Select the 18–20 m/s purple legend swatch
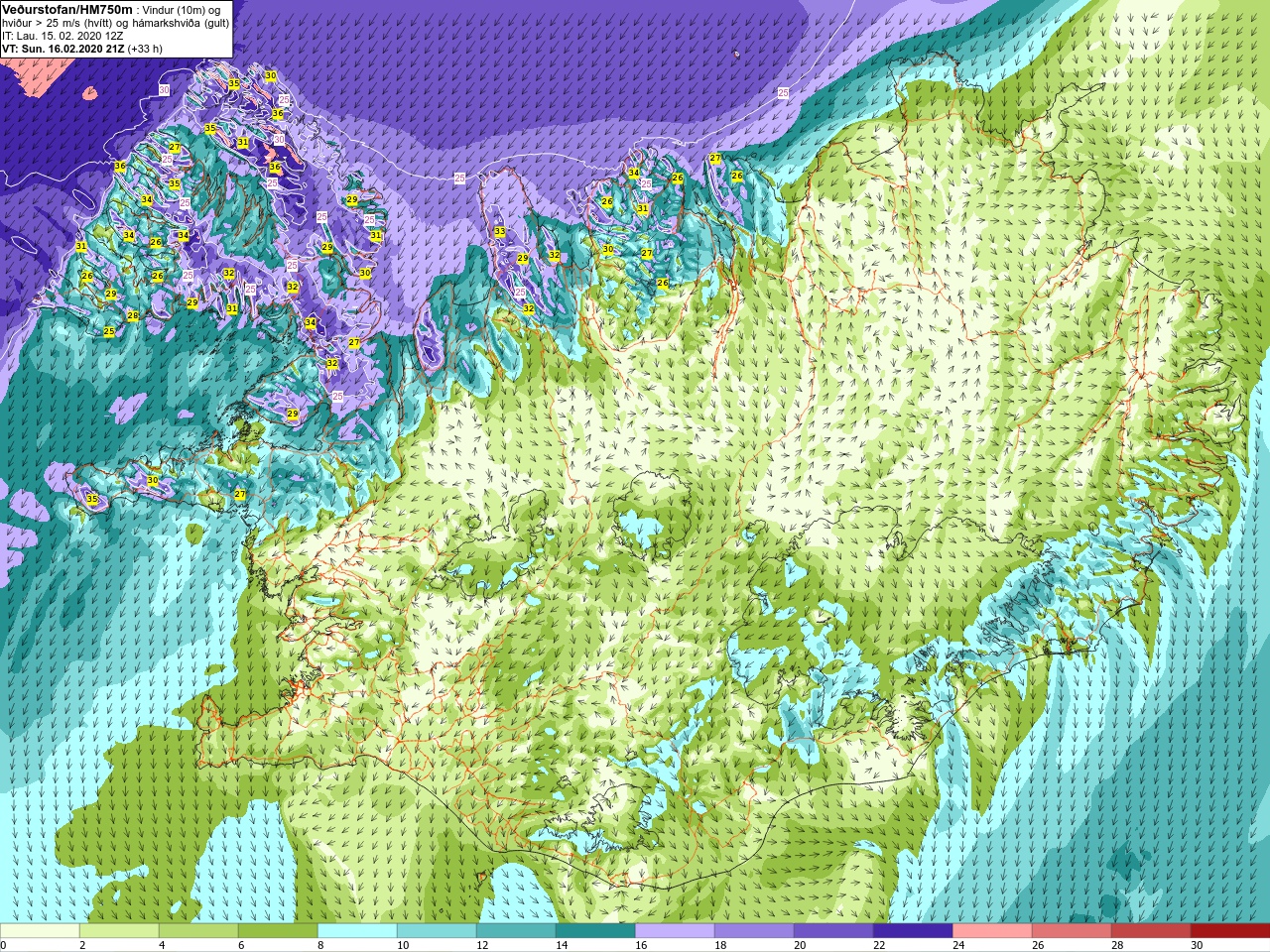The image size is (1270, 952). [754, 931]
